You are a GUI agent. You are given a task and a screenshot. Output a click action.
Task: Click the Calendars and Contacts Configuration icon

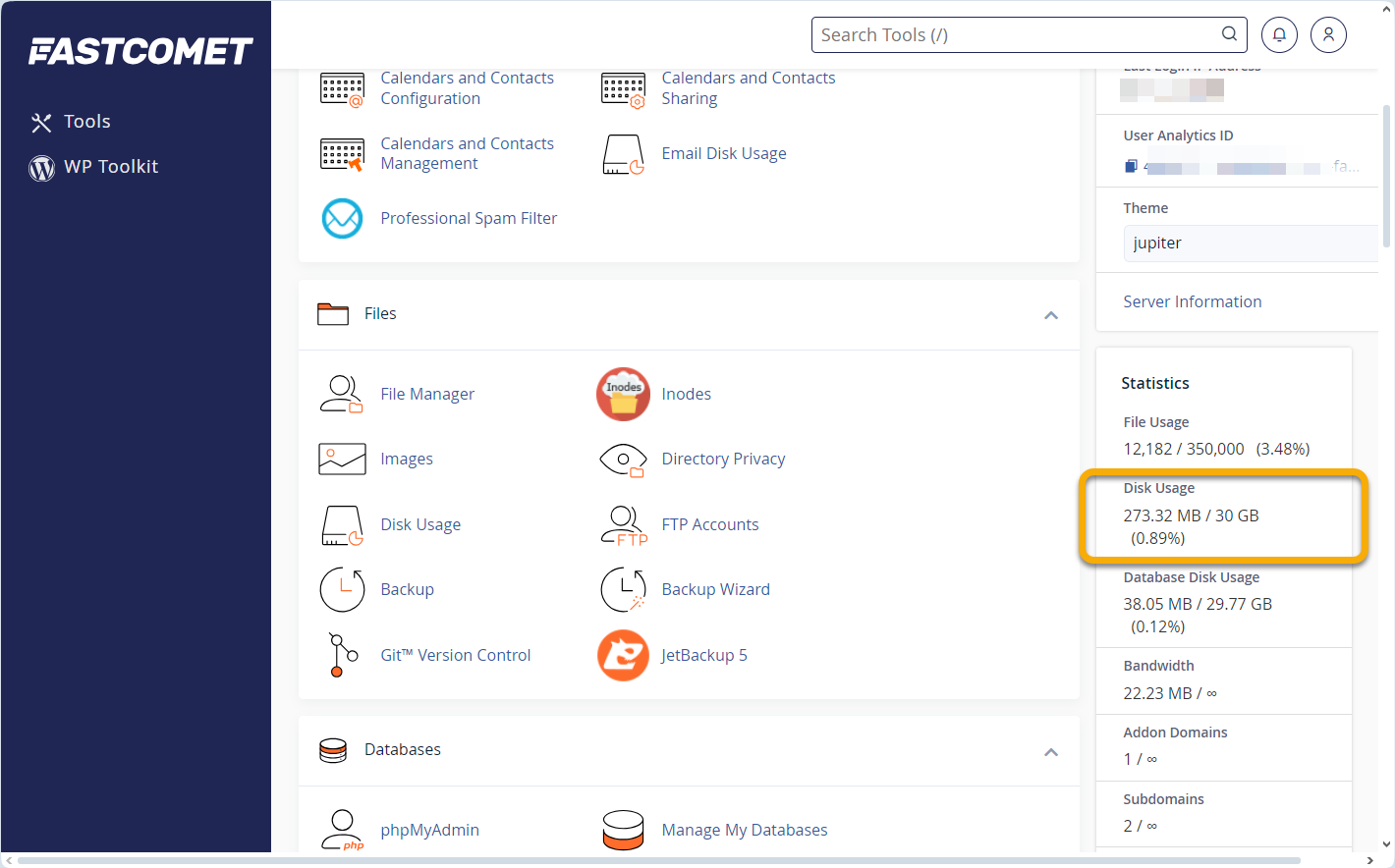[x=343, y=89]
